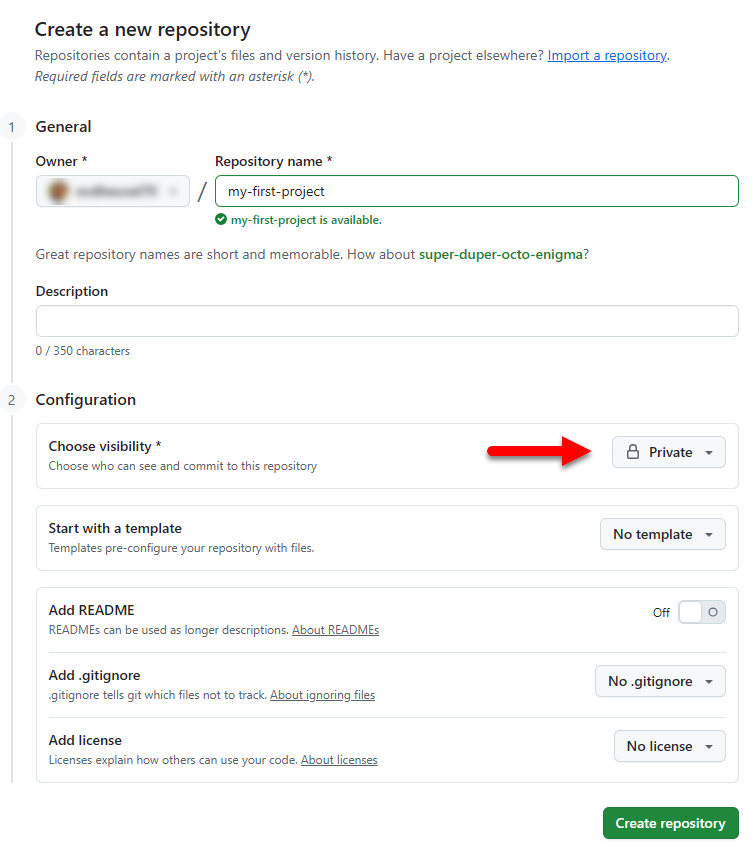Screen dimensions: 752x844
Task: Click the Create repository button
Action: click(670, 823)
